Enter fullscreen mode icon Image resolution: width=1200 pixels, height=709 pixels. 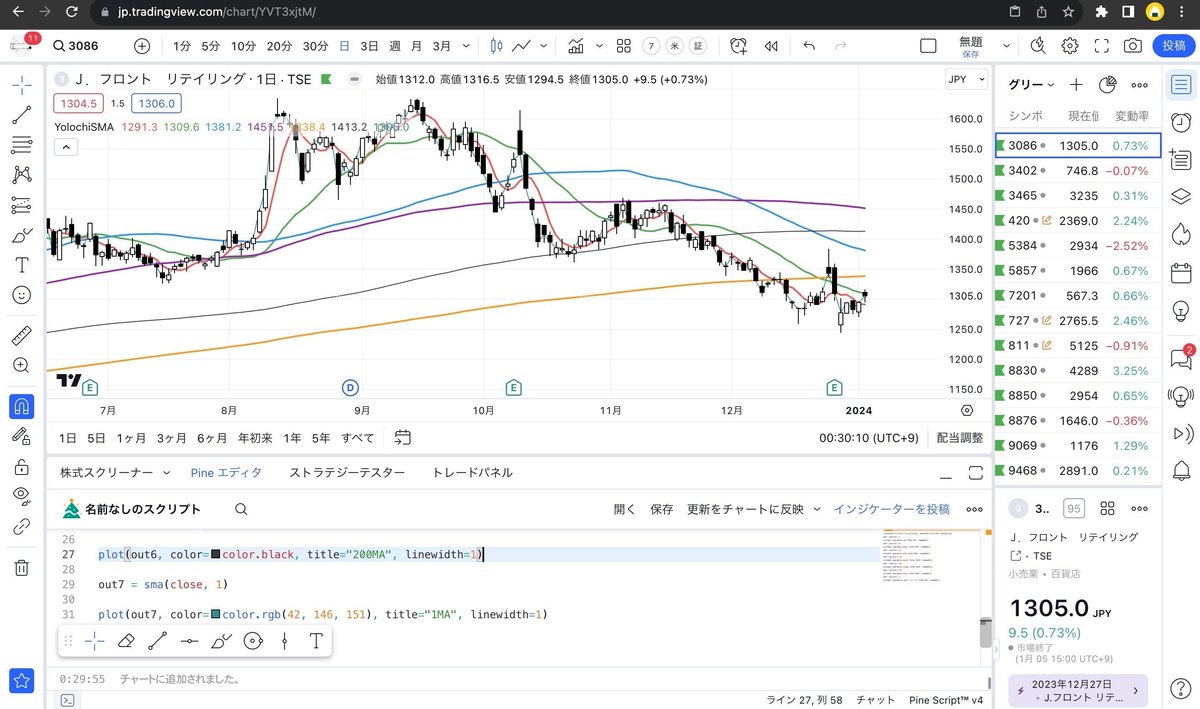click(1101, 46)
